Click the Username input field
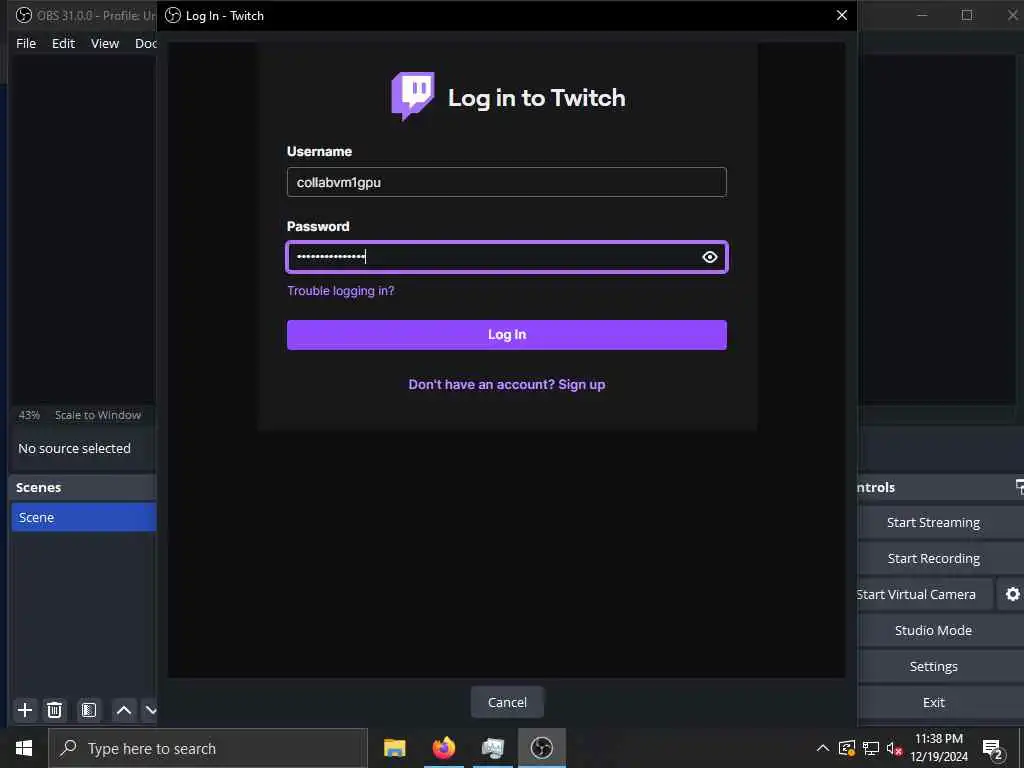 pyautogui.click(x=507, y=182)
